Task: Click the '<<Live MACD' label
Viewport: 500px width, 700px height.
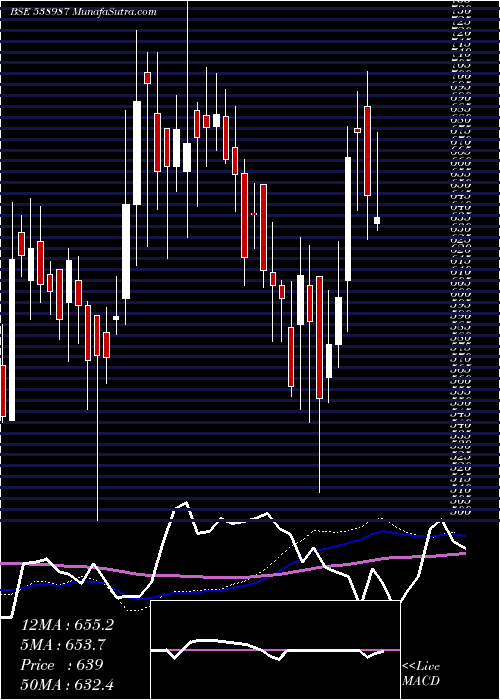Action: click(x=421, y=674)
